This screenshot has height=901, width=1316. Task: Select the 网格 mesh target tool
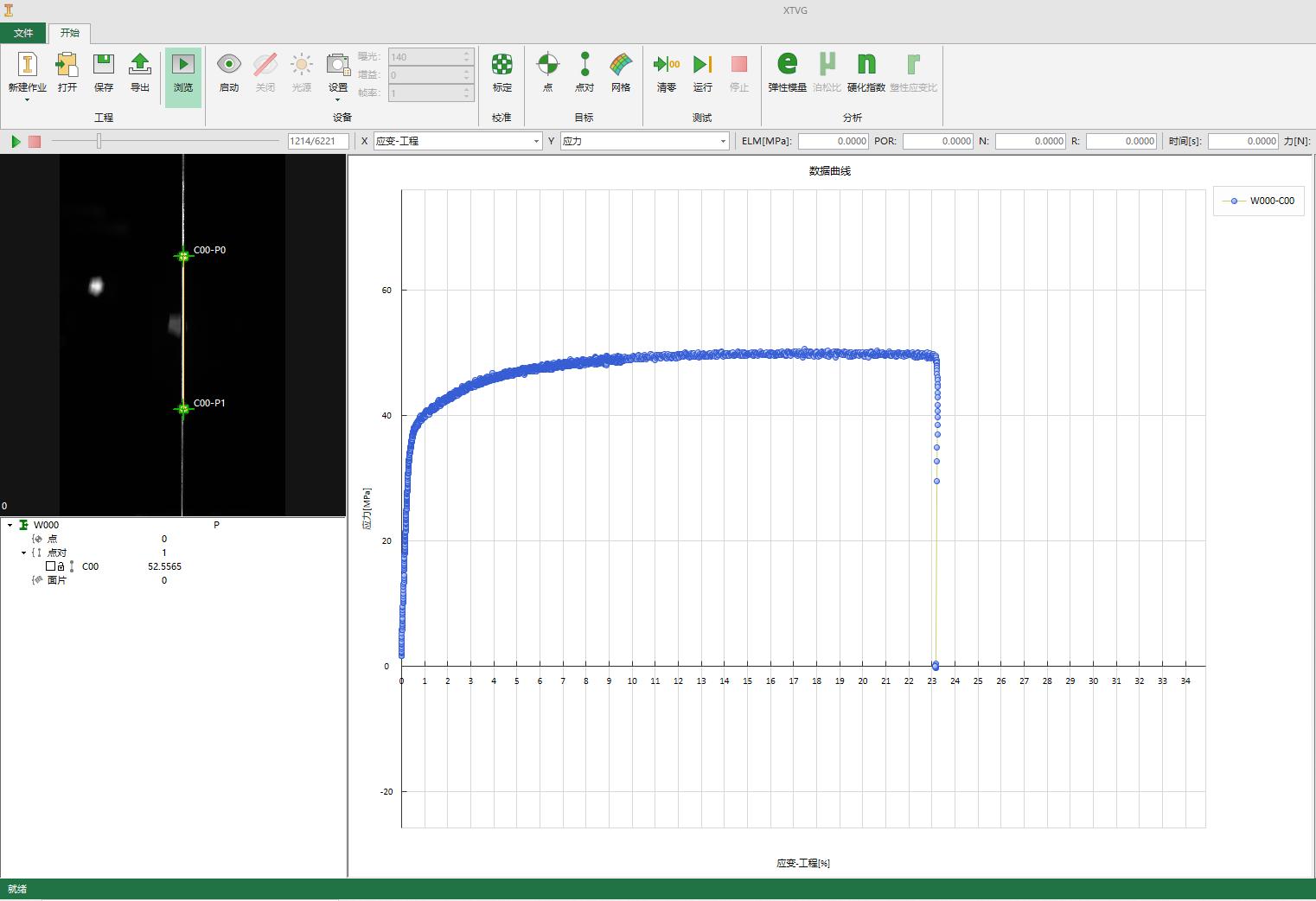point(621,65)
